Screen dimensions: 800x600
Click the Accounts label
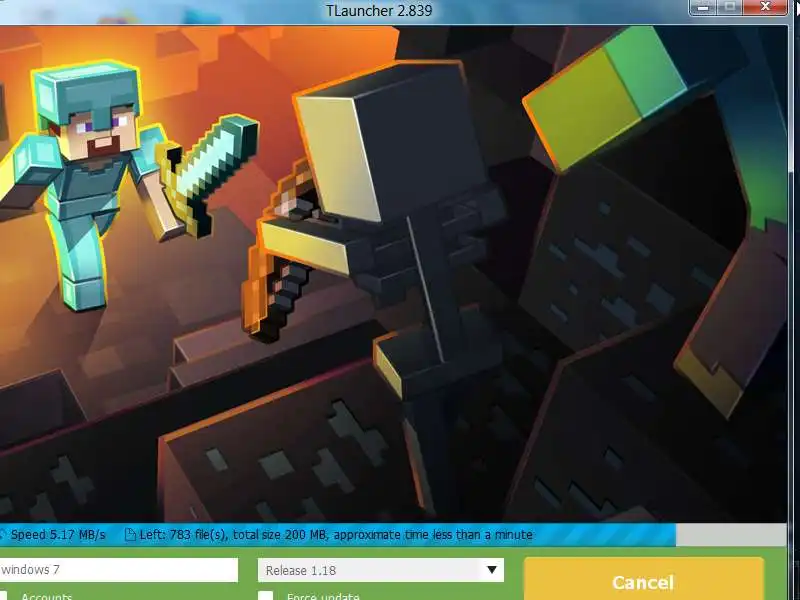pyautogui.click(x=46, y=596)
